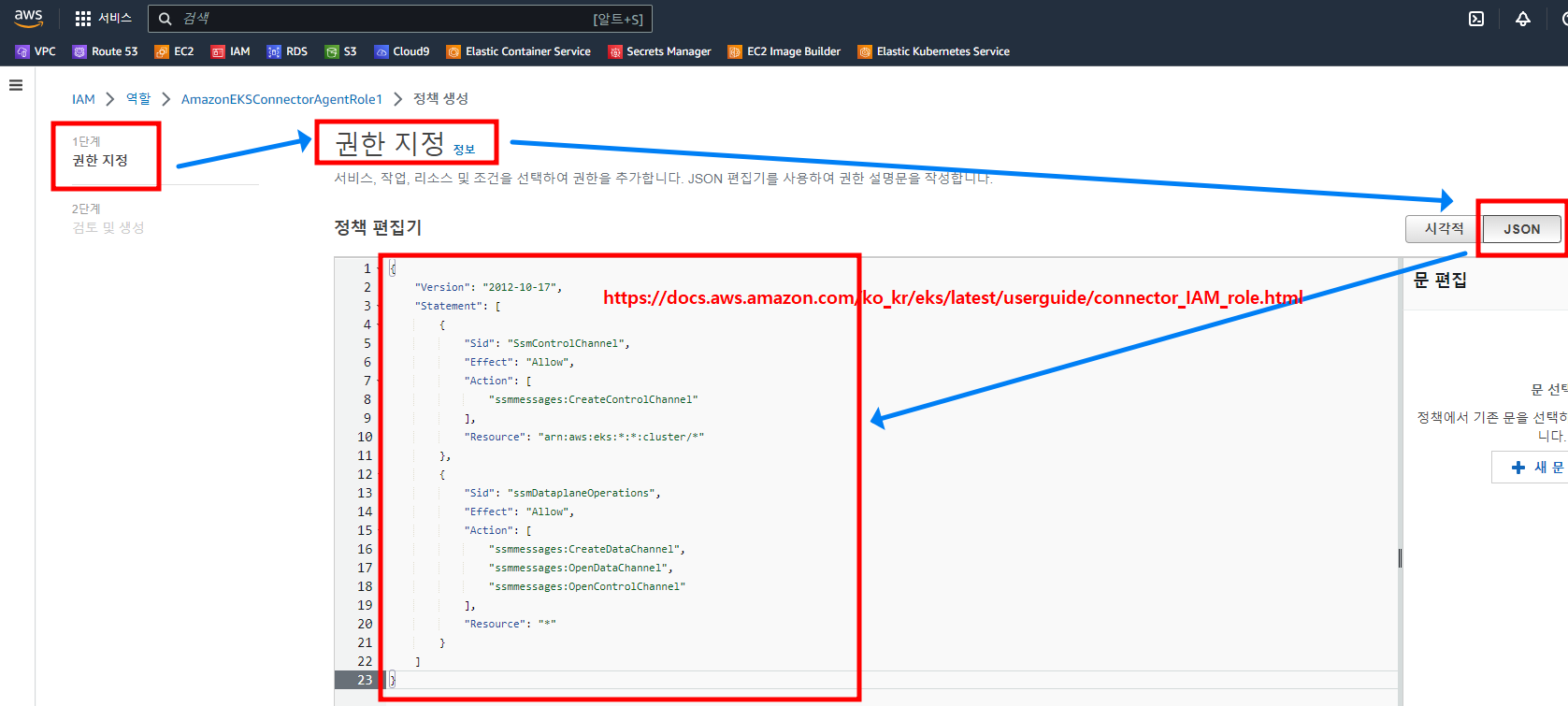The image size is (1568, 706).
Task: Open the EC2 shortcut icon
Action: pyautogui.click(x=162, y=51)
